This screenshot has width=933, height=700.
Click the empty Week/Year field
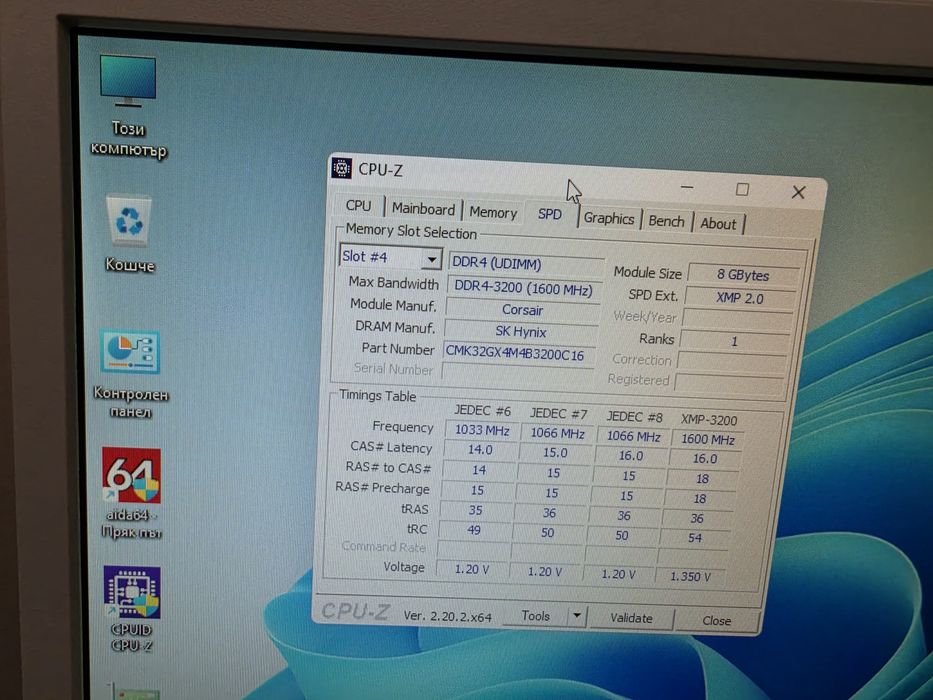tap(737, 320)
